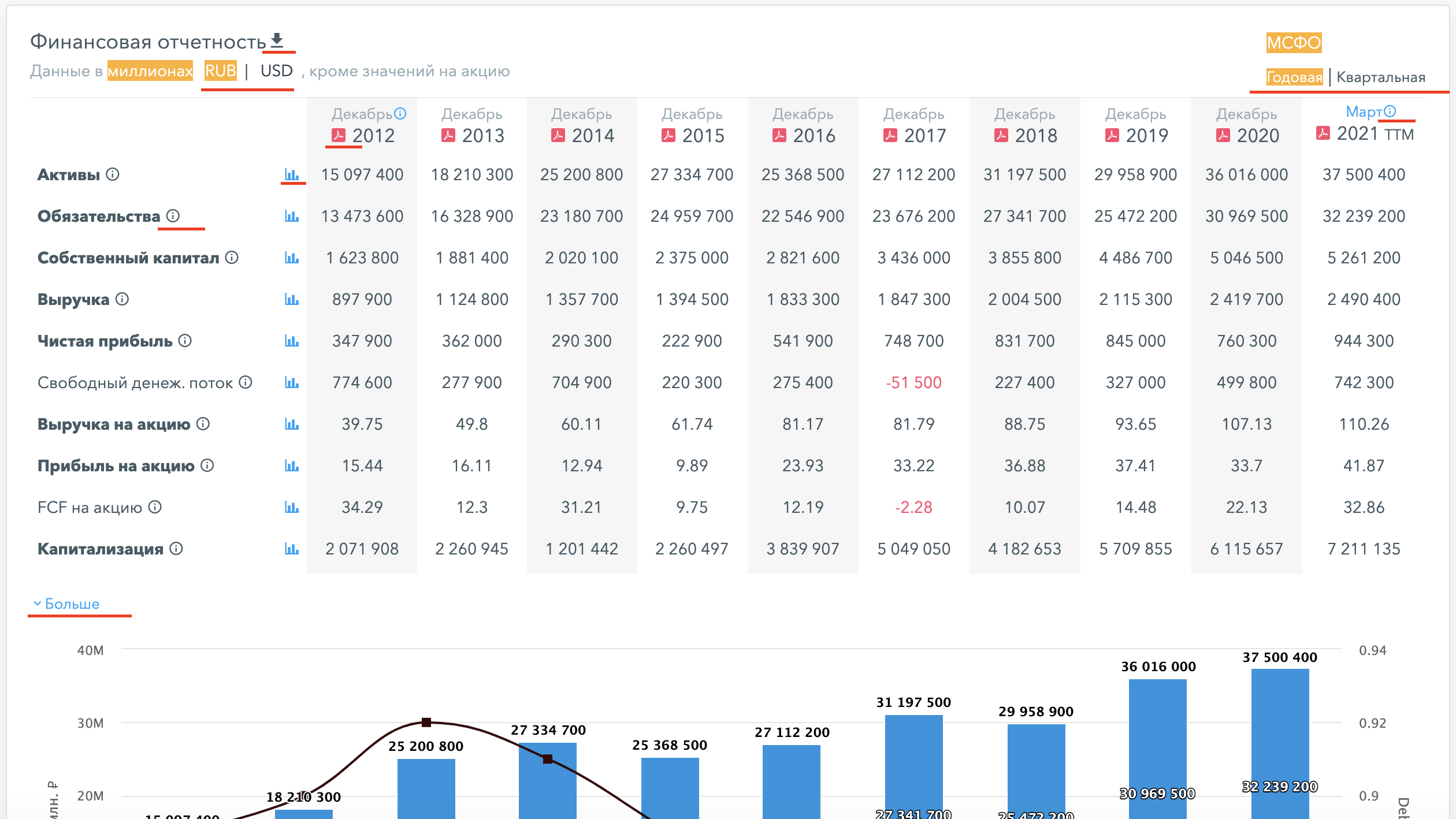Open info tooltip next to Прибыль на акцию
Image resolution: width=1456 pixels, height=819 pixels.
pyautogui.click(x=207, y=465)
